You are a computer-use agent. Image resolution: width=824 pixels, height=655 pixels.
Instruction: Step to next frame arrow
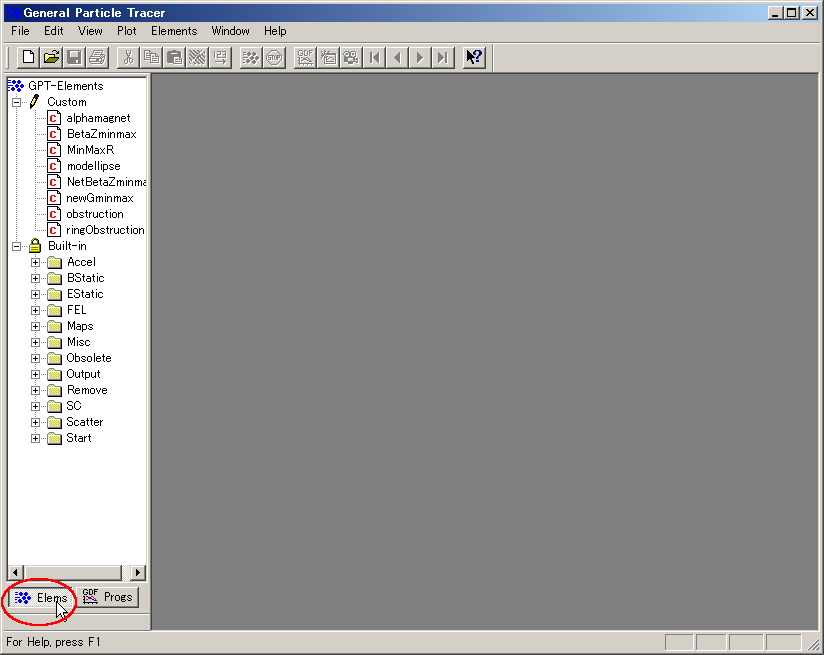(x=420, y=57)
